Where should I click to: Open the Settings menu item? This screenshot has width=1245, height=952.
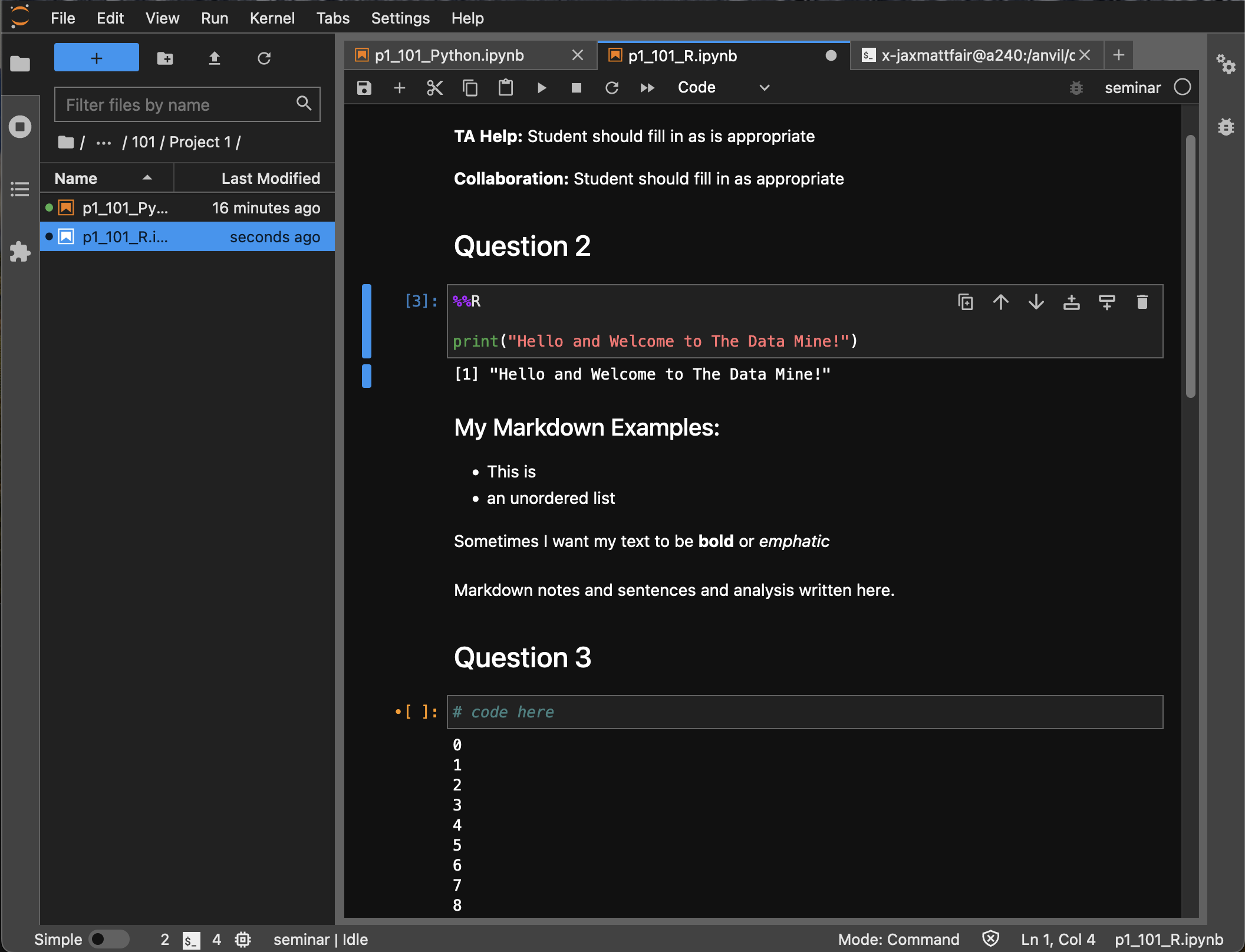pyautogui.click(x=398, y=17)
